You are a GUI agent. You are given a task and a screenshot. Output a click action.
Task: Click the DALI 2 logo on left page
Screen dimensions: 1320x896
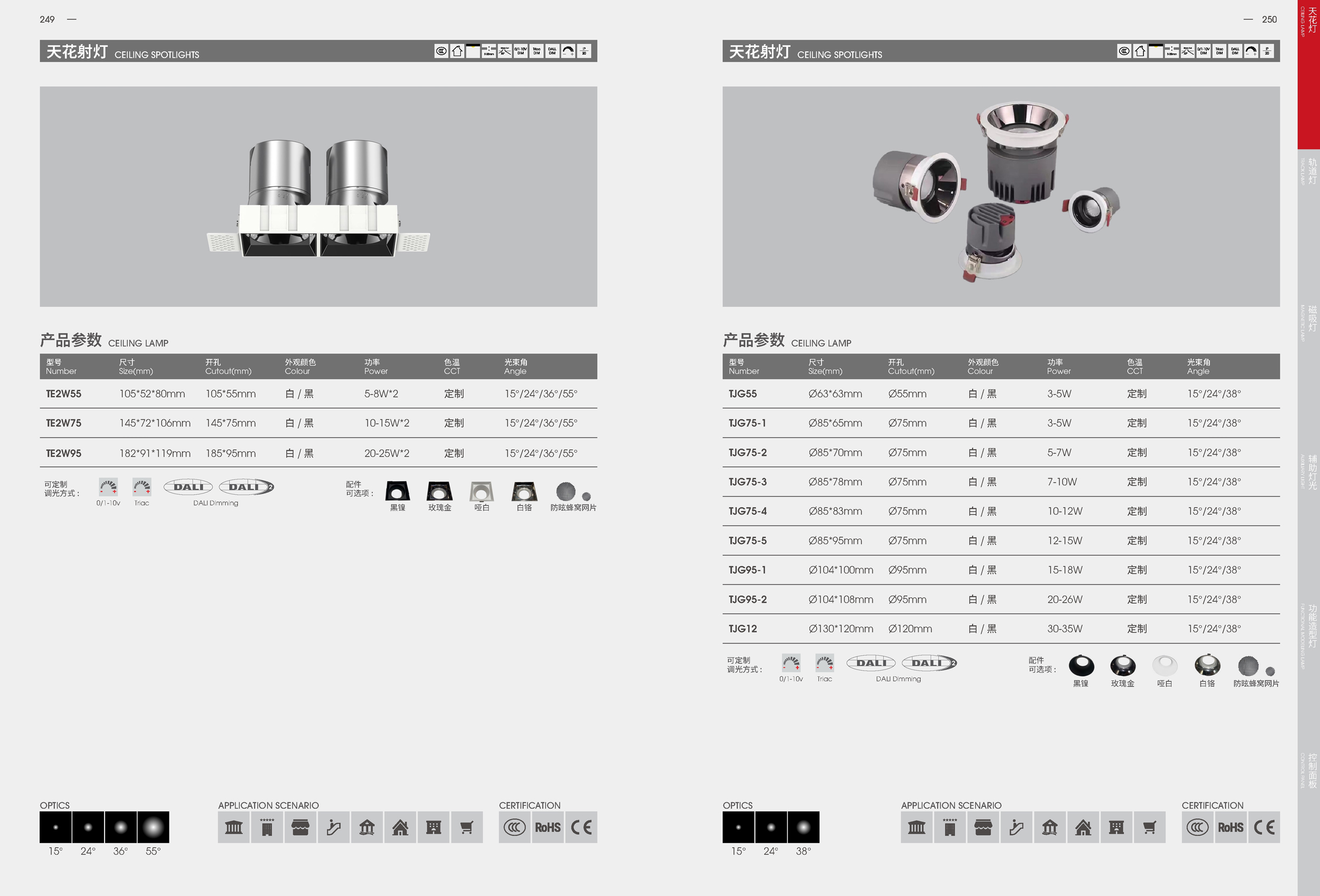[247, 487]
